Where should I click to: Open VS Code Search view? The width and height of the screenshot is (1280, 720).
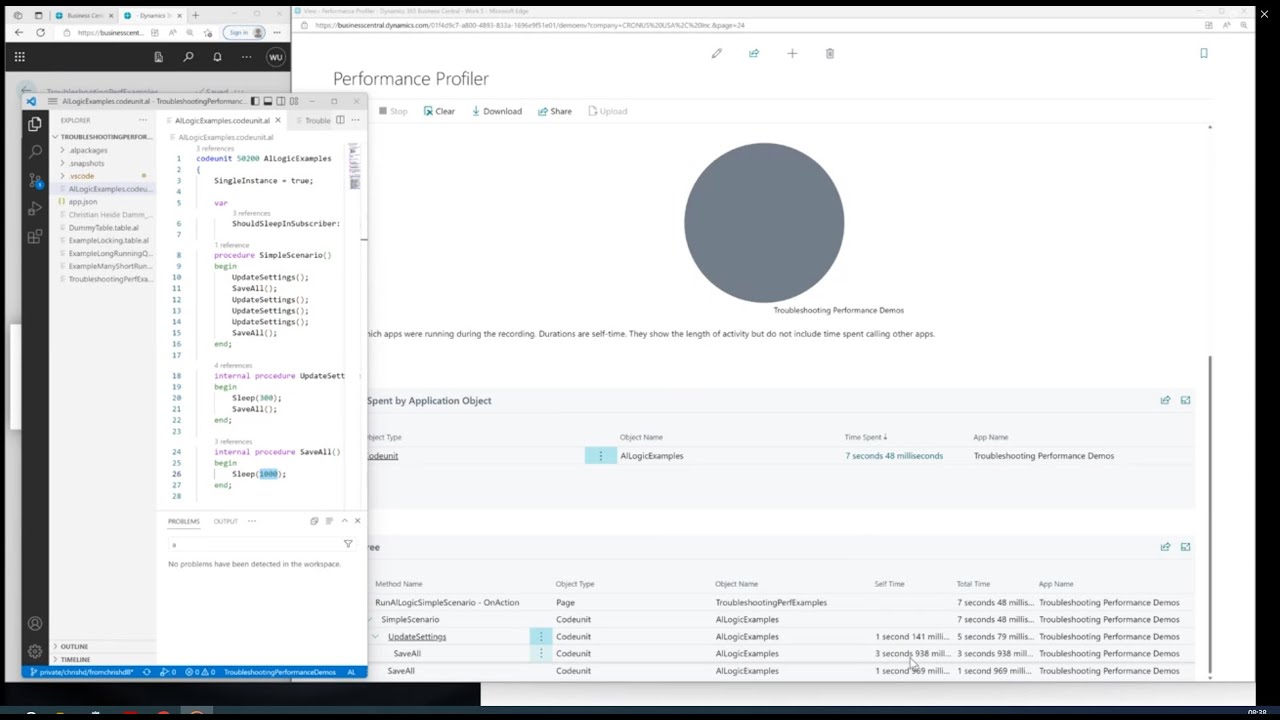(35, 152)
